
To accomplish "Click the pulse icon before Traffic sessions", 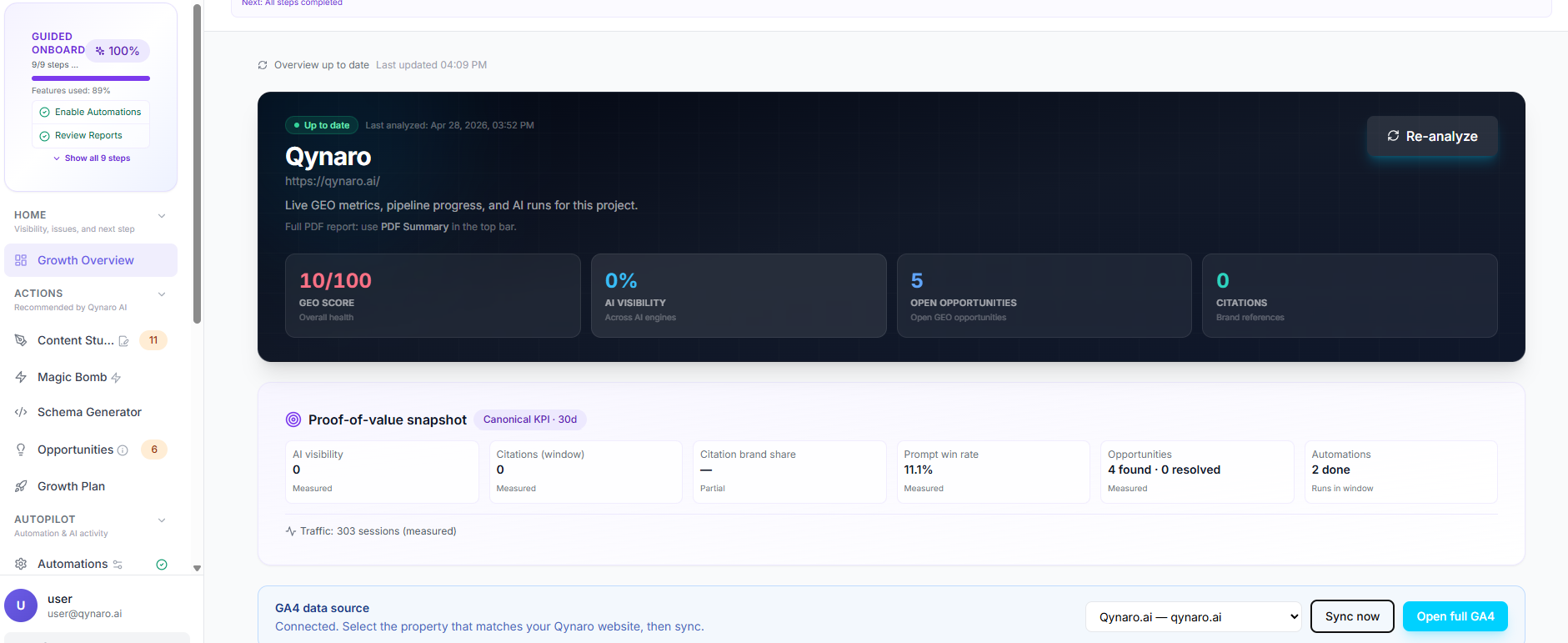I will pos(291,531).
